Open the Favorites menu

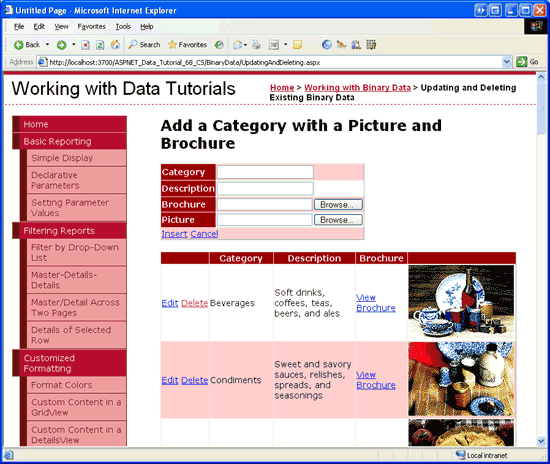tap(91, 26)
